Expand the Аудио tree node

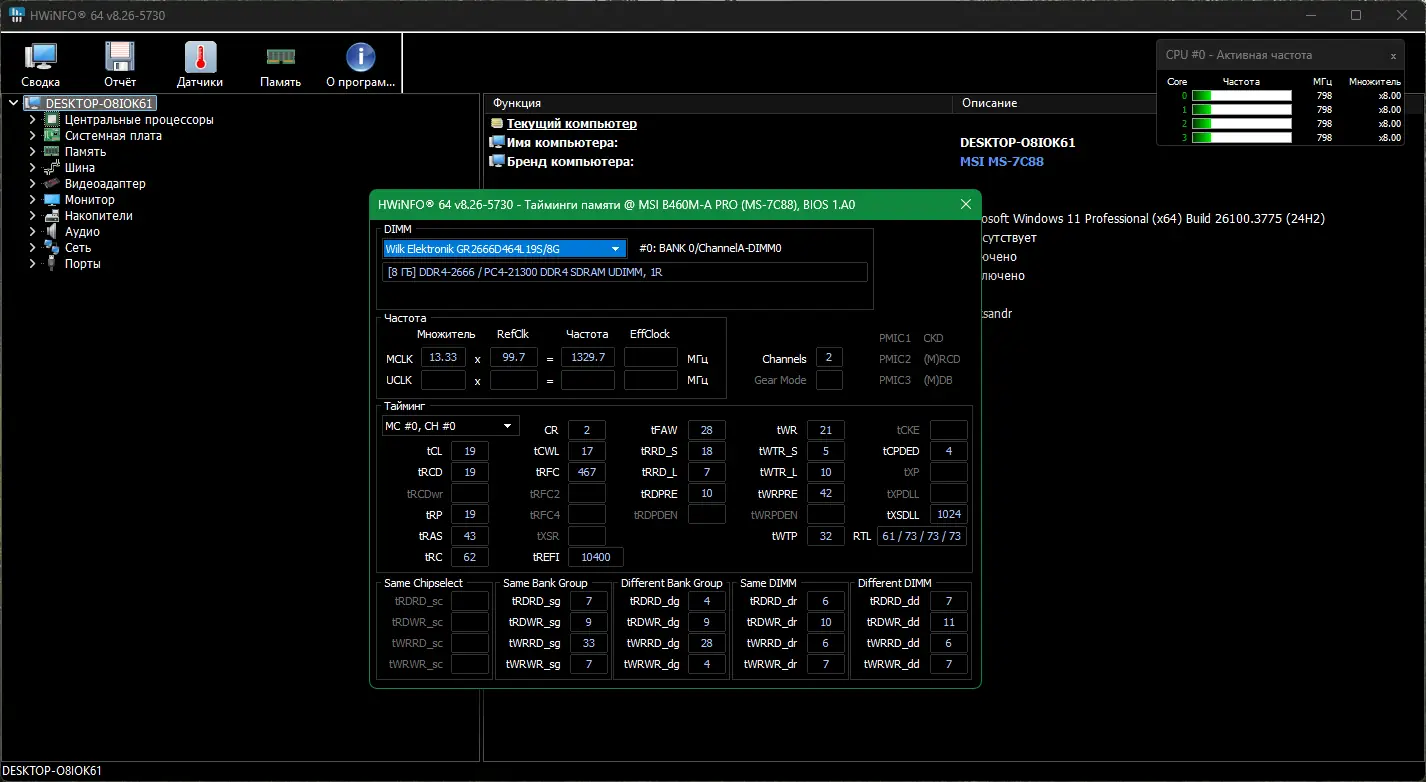32,232
